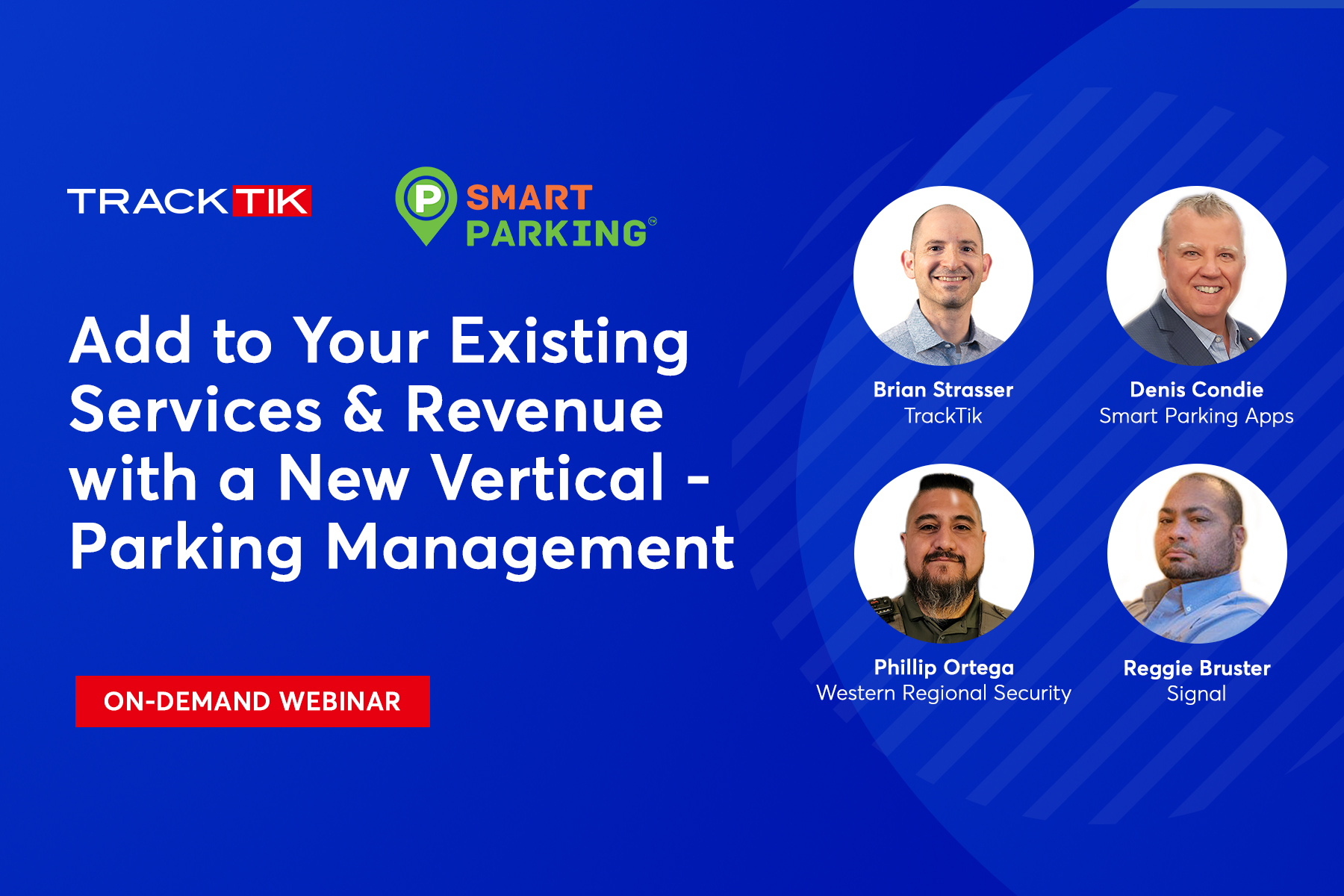This screenshot has height=896, width=1344.
Task: Click the name Phillip Ortega
Action: (x=944, y=668)
